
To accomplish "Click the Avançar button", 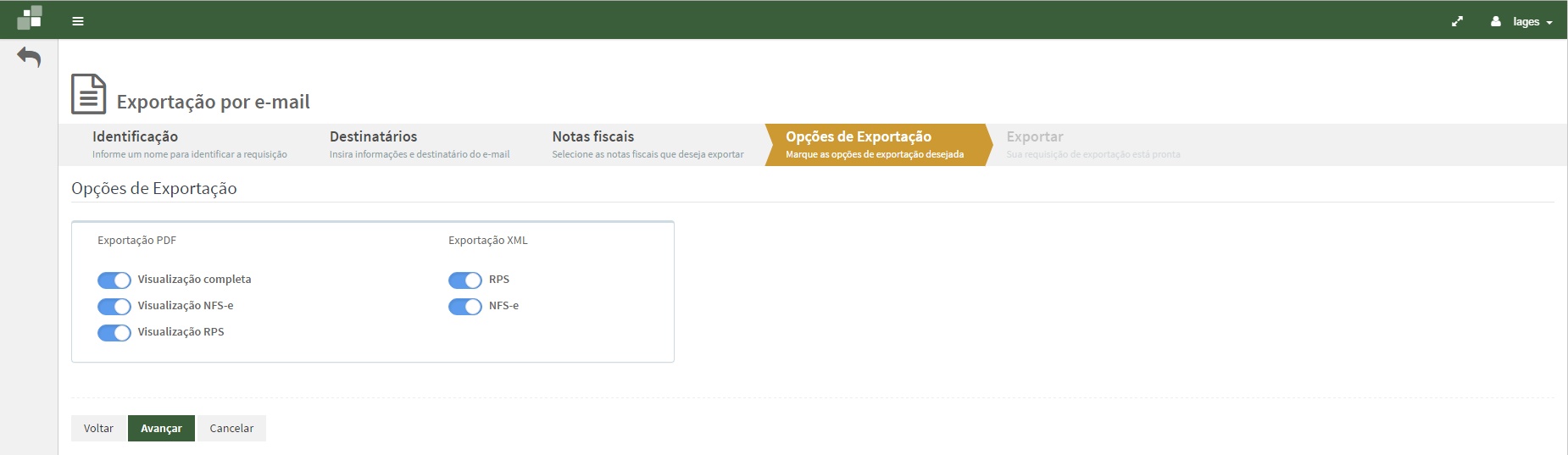I will click(161, 429).
